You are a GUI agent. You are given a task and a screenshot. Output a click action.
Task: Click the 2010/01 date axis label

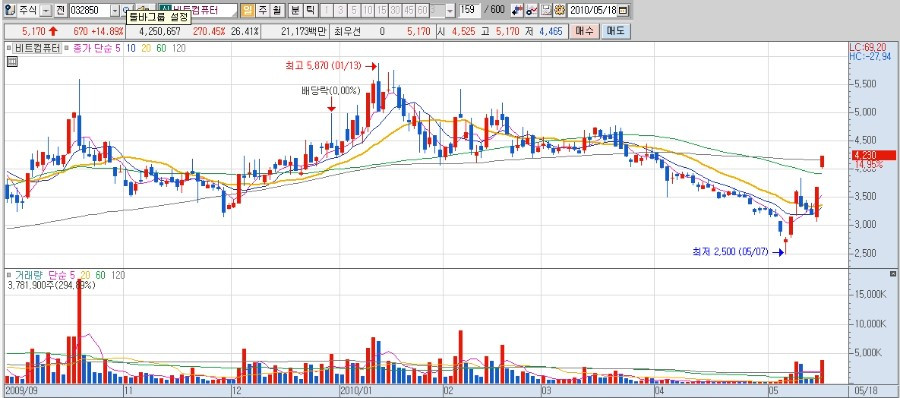coord(355,391)
